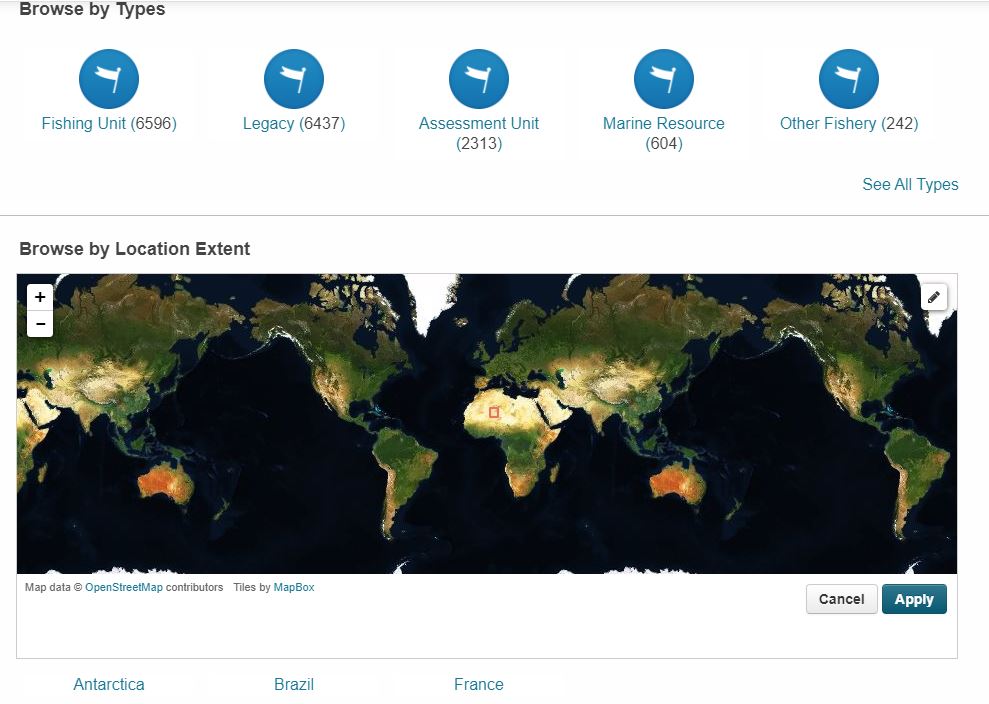Click the Cancel button below map
989x704 pixels.
pos(841,599)
